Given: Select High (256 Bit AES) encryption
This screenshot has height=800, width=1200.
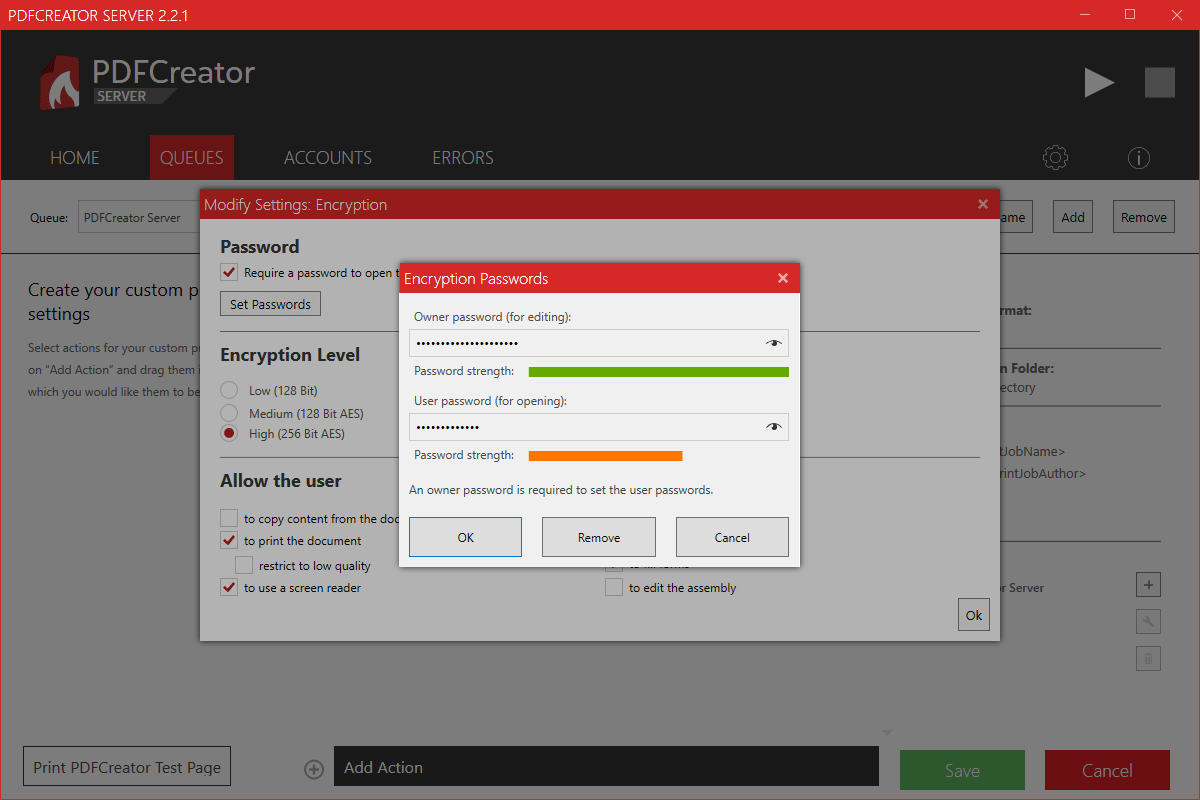Looking at the screenshot, I should pos(229,434).
